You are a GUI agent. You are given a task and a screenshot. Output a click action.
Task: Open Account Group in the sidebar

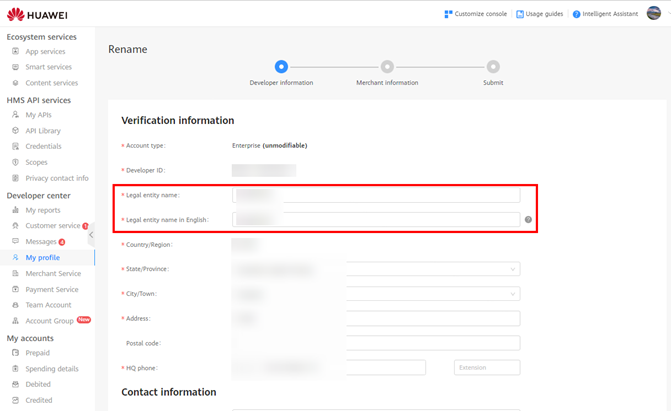[x=50, y=320]
